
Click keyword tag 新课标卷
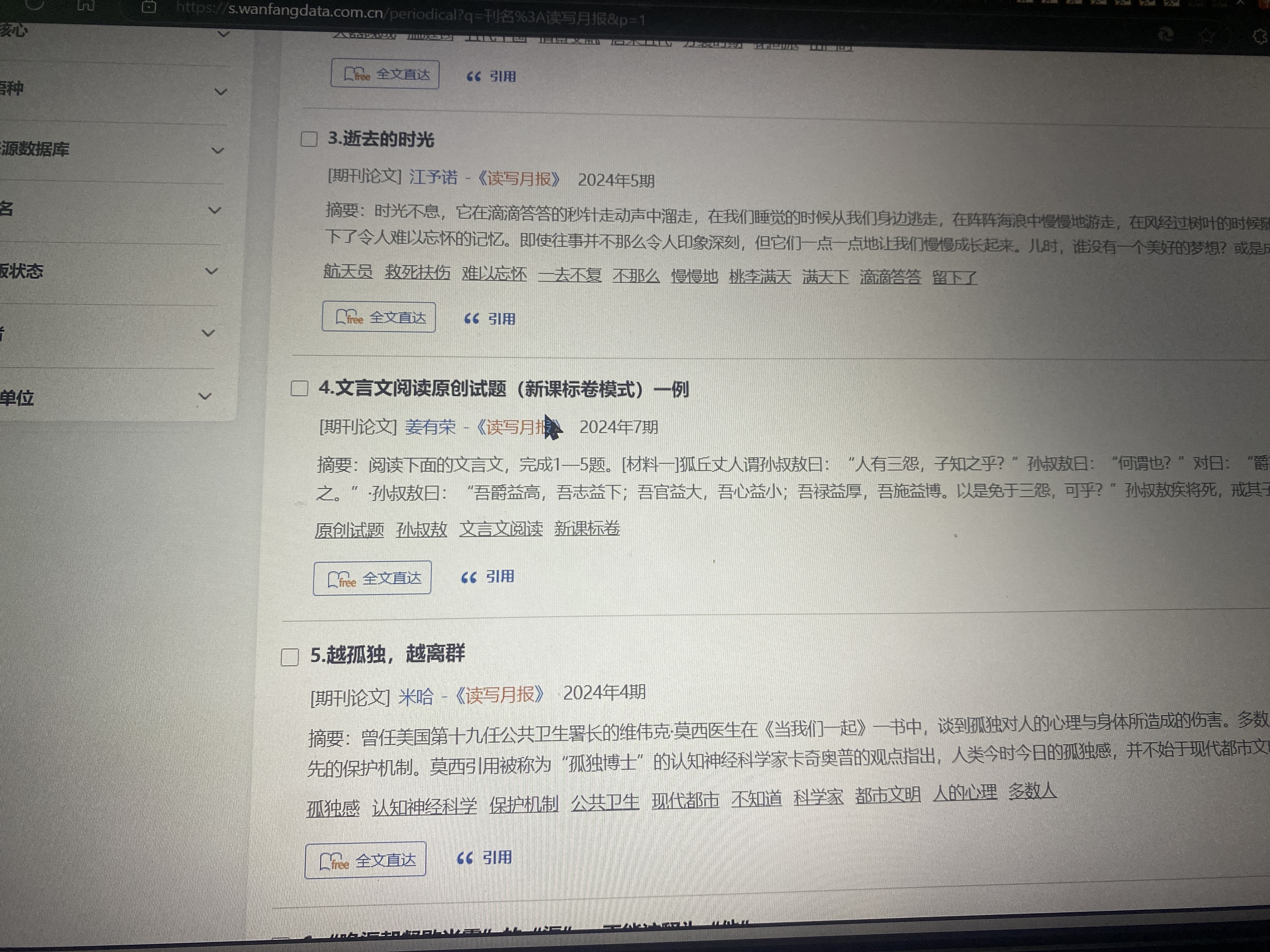(x=587, y=528)
